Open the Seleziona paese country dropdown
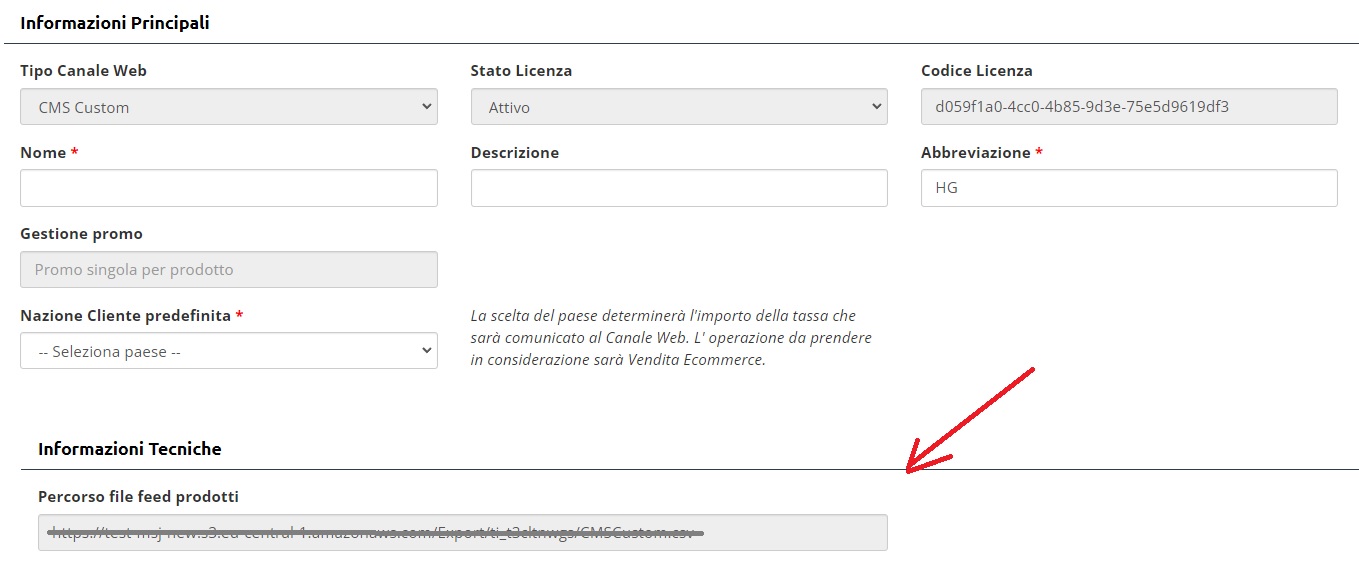Screen dimensions: 1359x582 228,351
